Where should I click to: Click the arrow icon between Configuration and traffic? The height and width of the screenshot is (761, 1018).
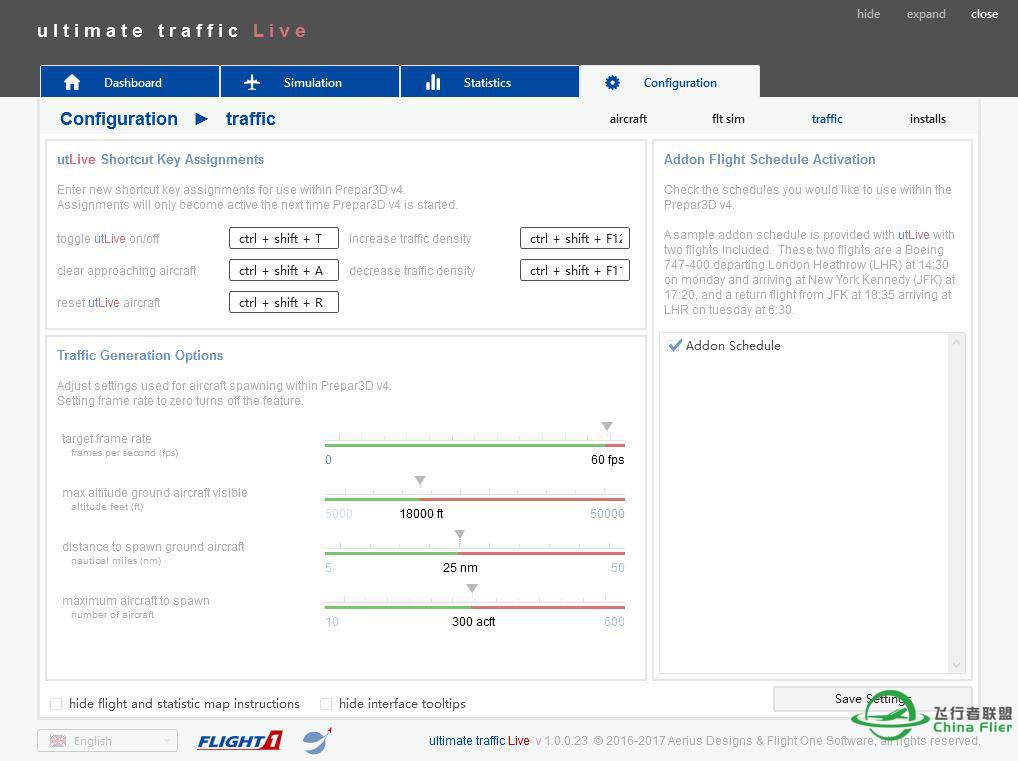[x=201, y=119]
